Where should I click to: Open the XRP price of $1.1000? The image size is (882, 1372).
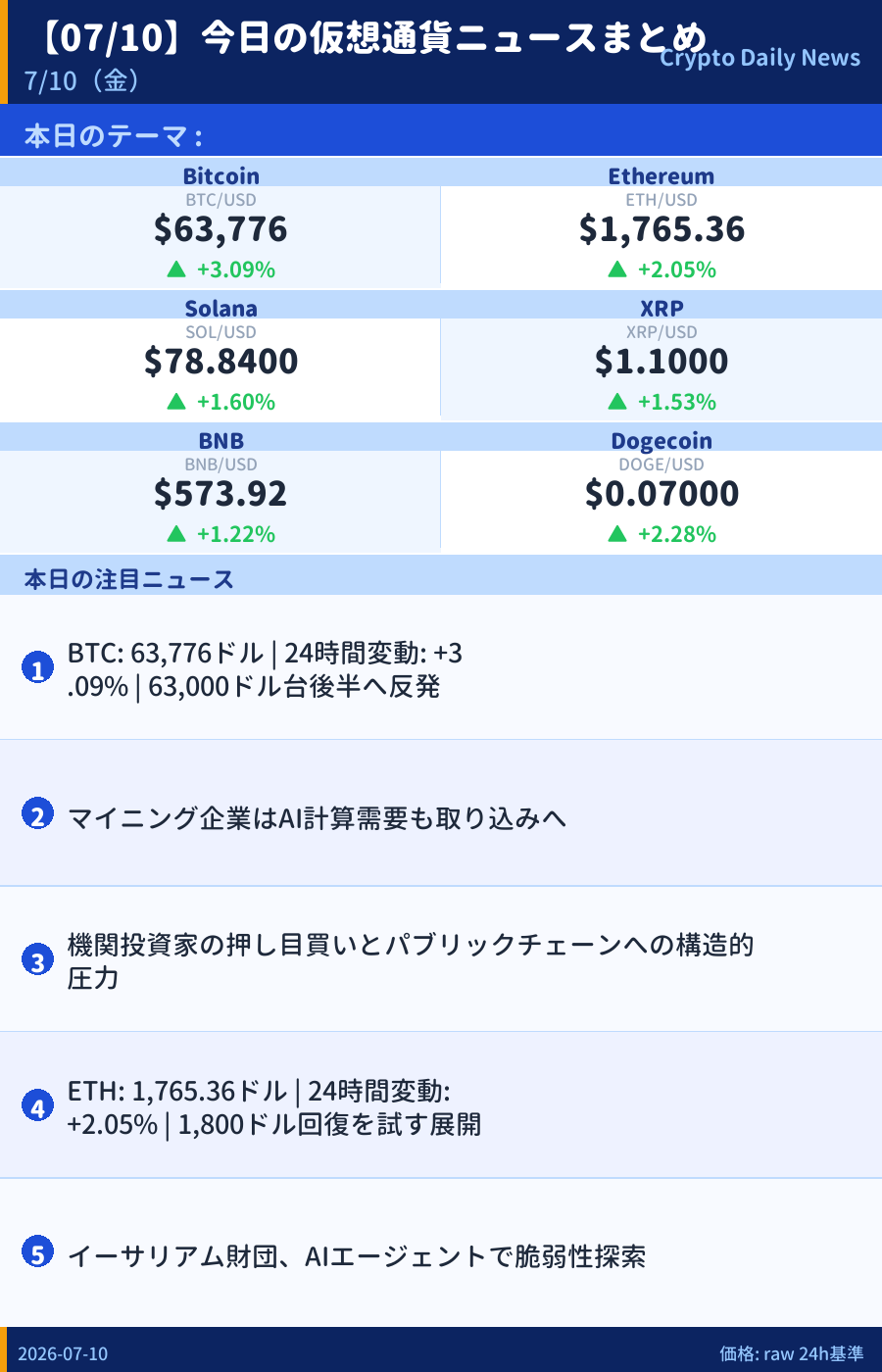(661, 362)
